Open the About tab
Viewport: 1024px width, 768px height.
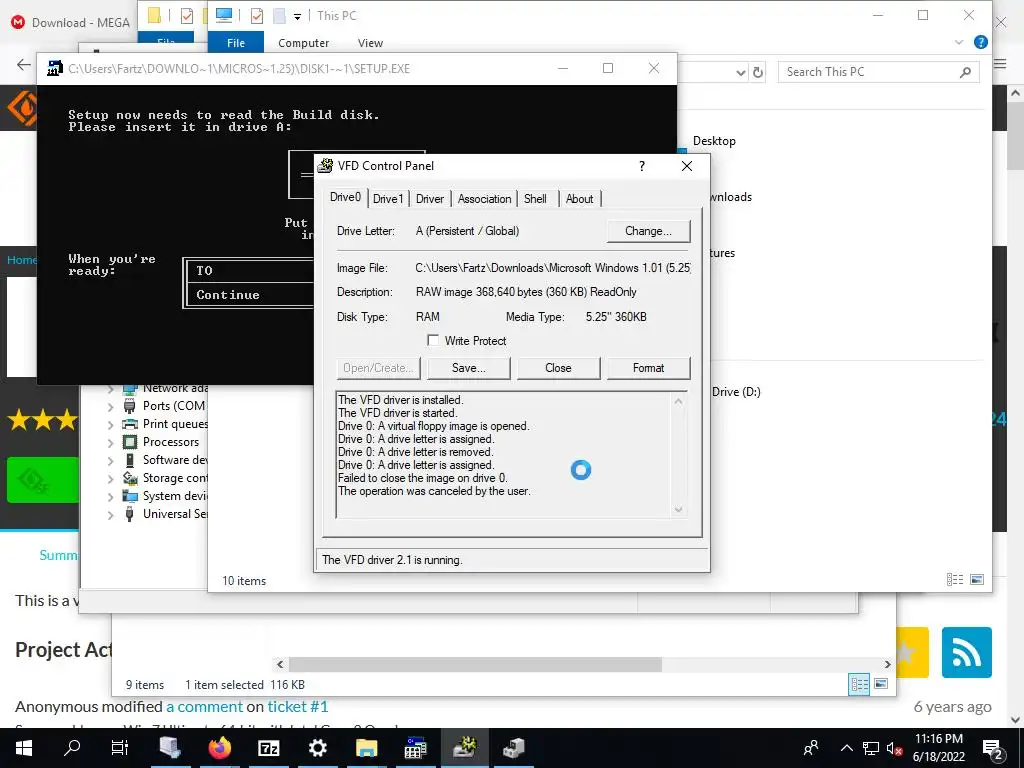tap(579, 199)
